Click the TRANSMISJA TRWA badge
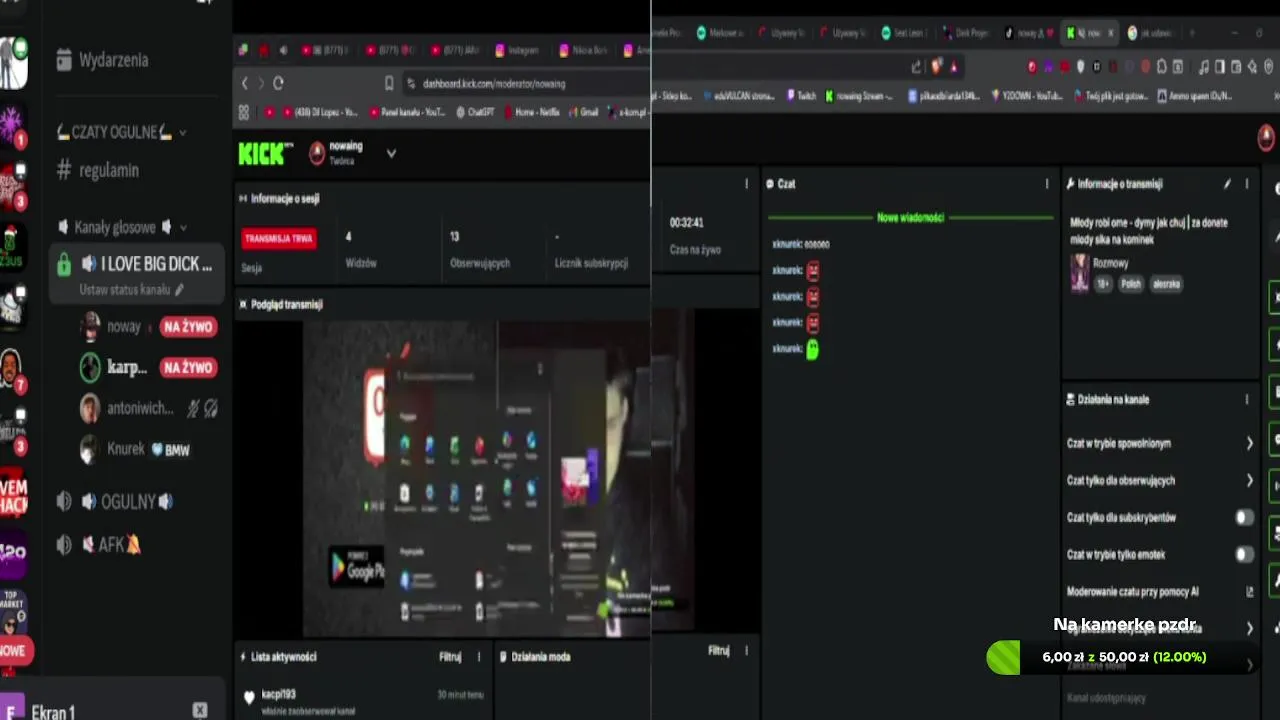1280x720 pixels. click(x=279, y=239)
